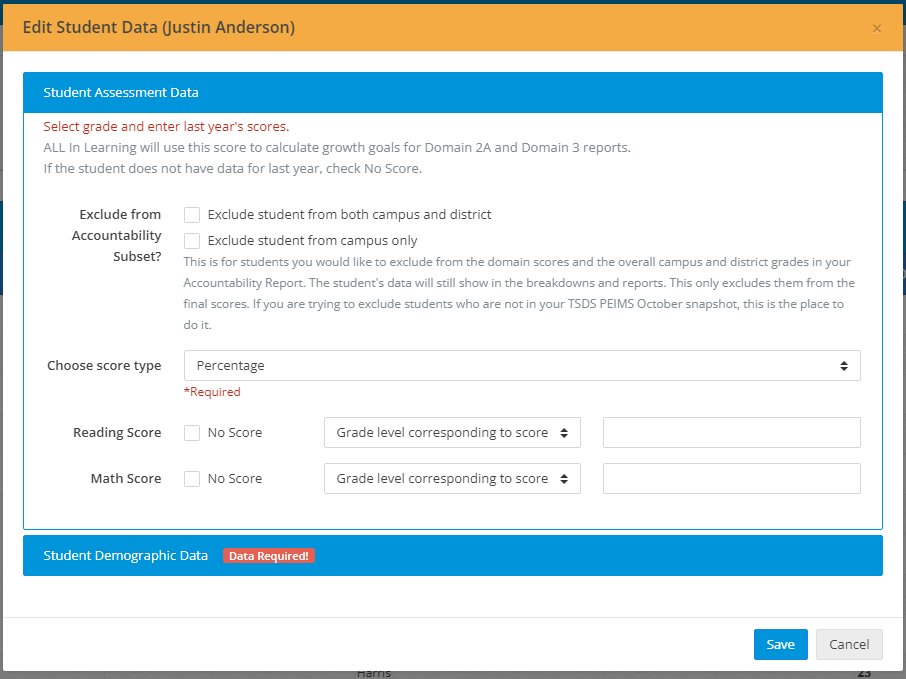Click the red Data Required! badge

[269, 556]
